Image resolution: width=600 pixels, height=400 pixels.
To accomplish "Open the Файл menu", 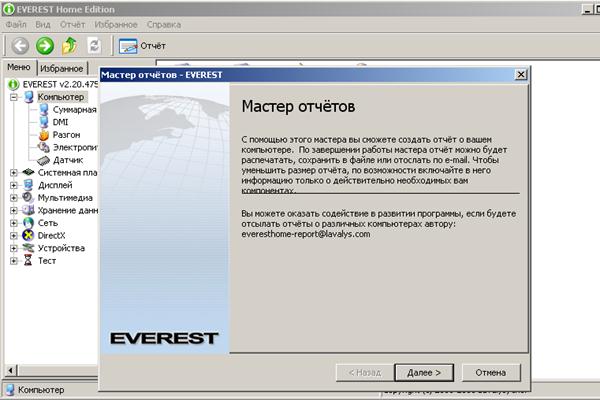I will 16,24.
